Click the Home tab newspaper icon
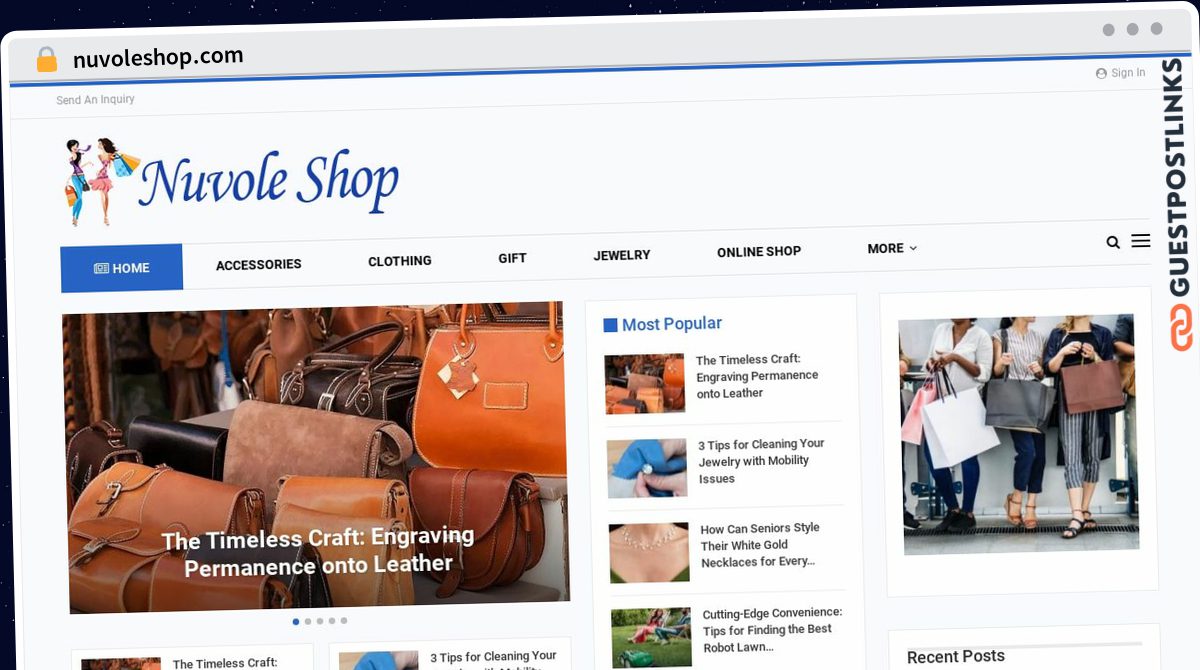Screen dimensions: 1200x670 101,268
